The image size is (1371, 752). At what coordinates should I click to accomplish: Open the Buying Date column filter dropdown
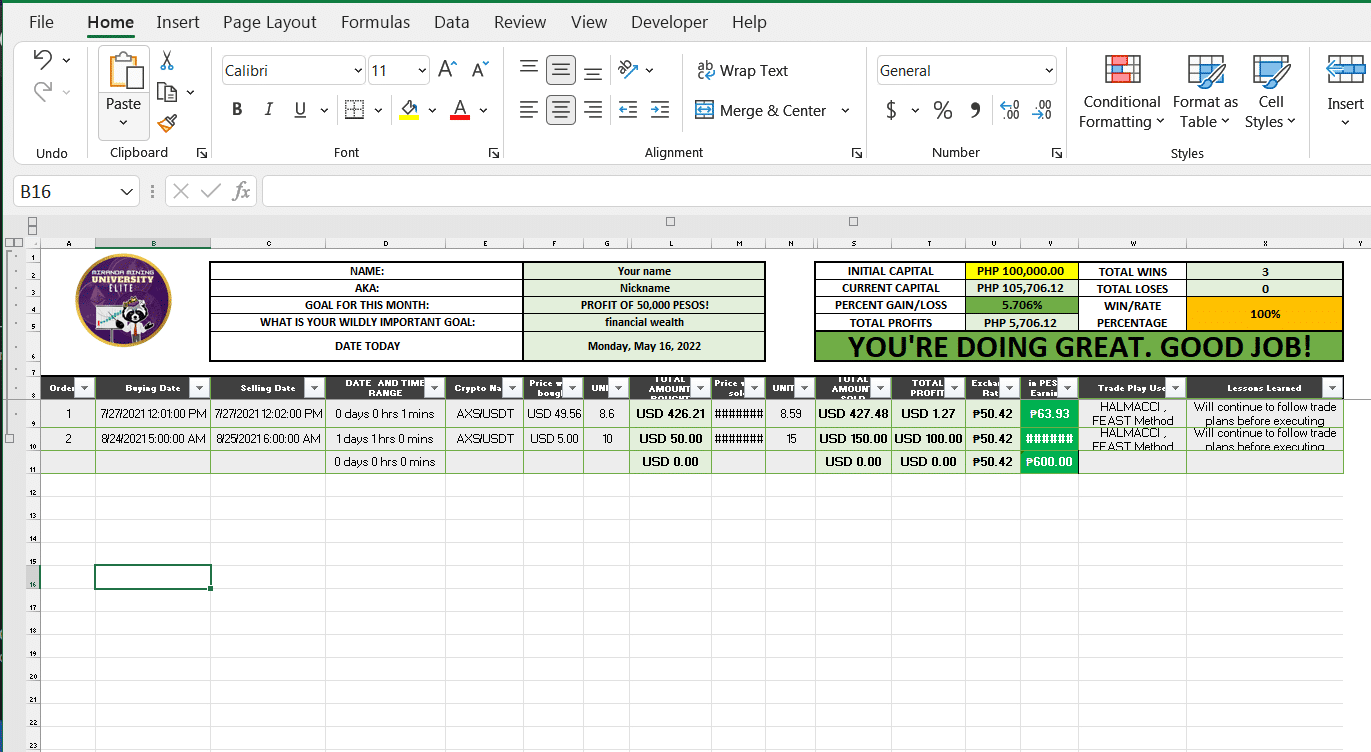point(199,388)
